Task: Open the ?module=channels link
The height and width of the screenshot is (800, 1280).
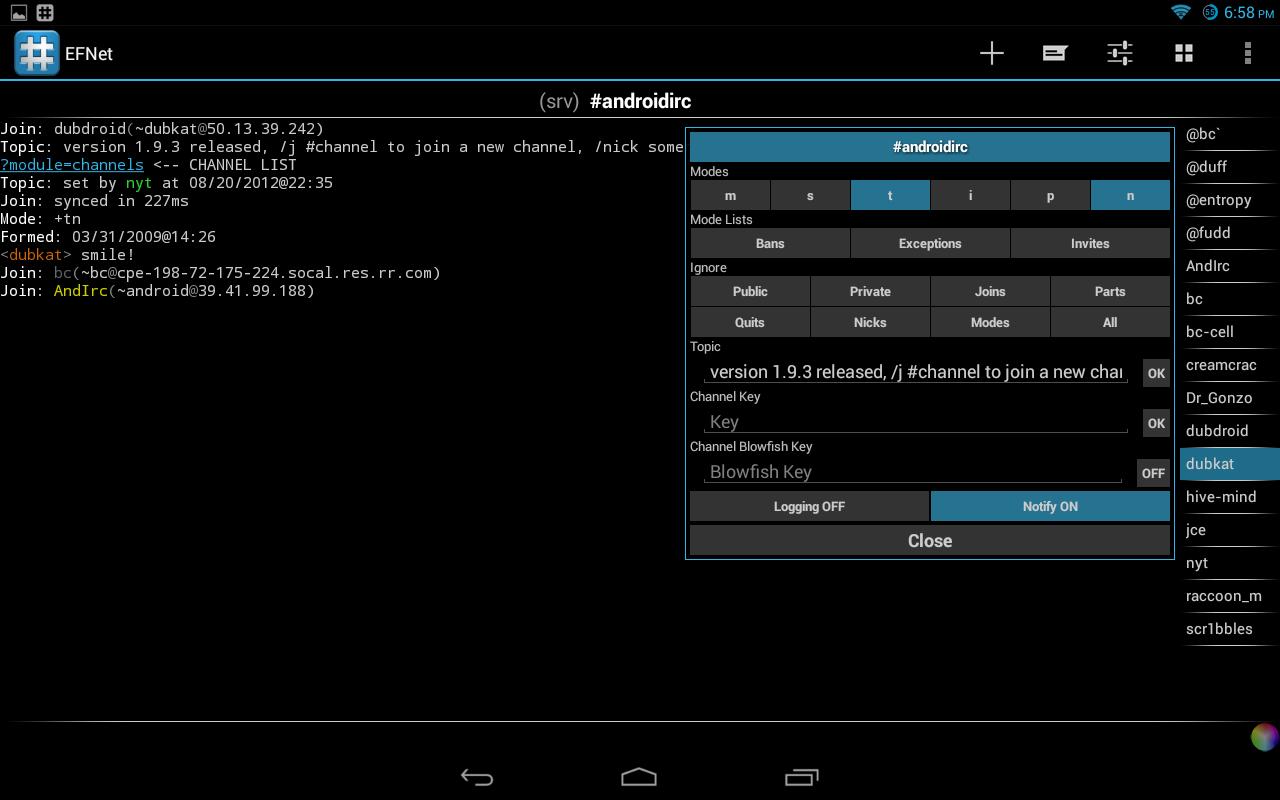Action: click(72, 164)
